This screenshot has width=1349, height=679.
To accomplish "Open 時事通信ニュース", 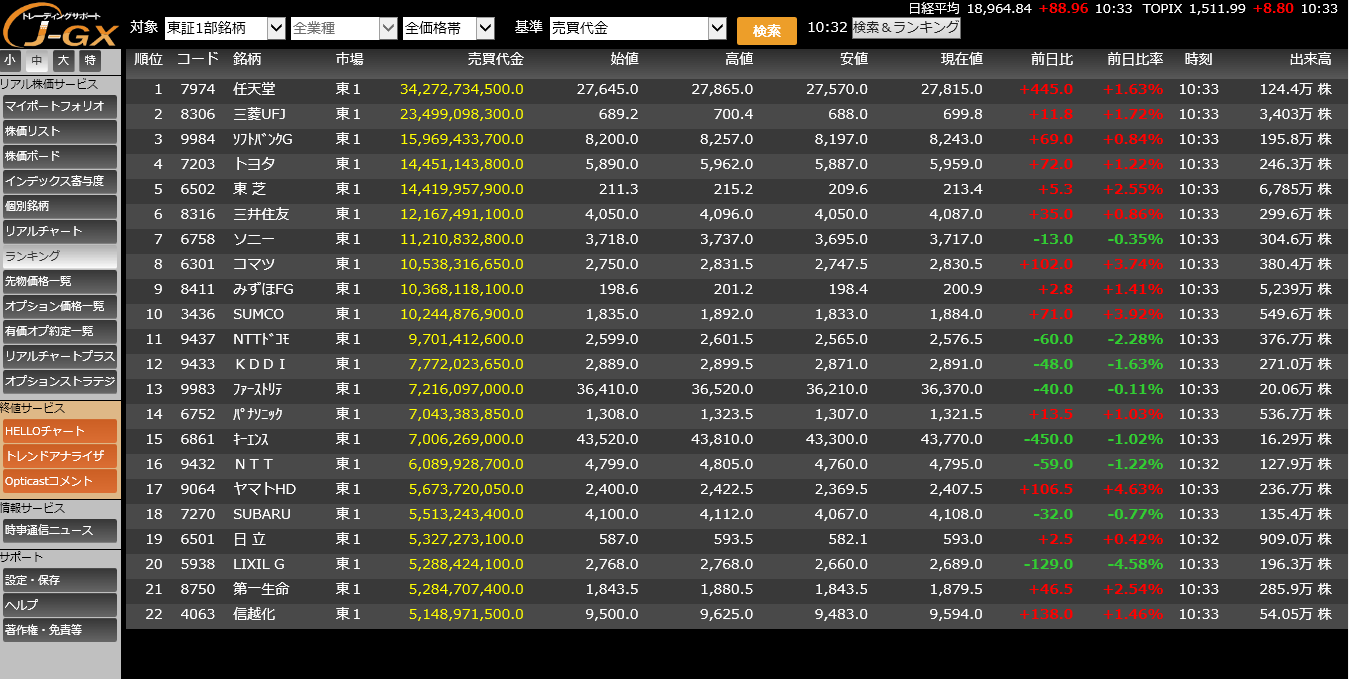I will tap(59, 530).
